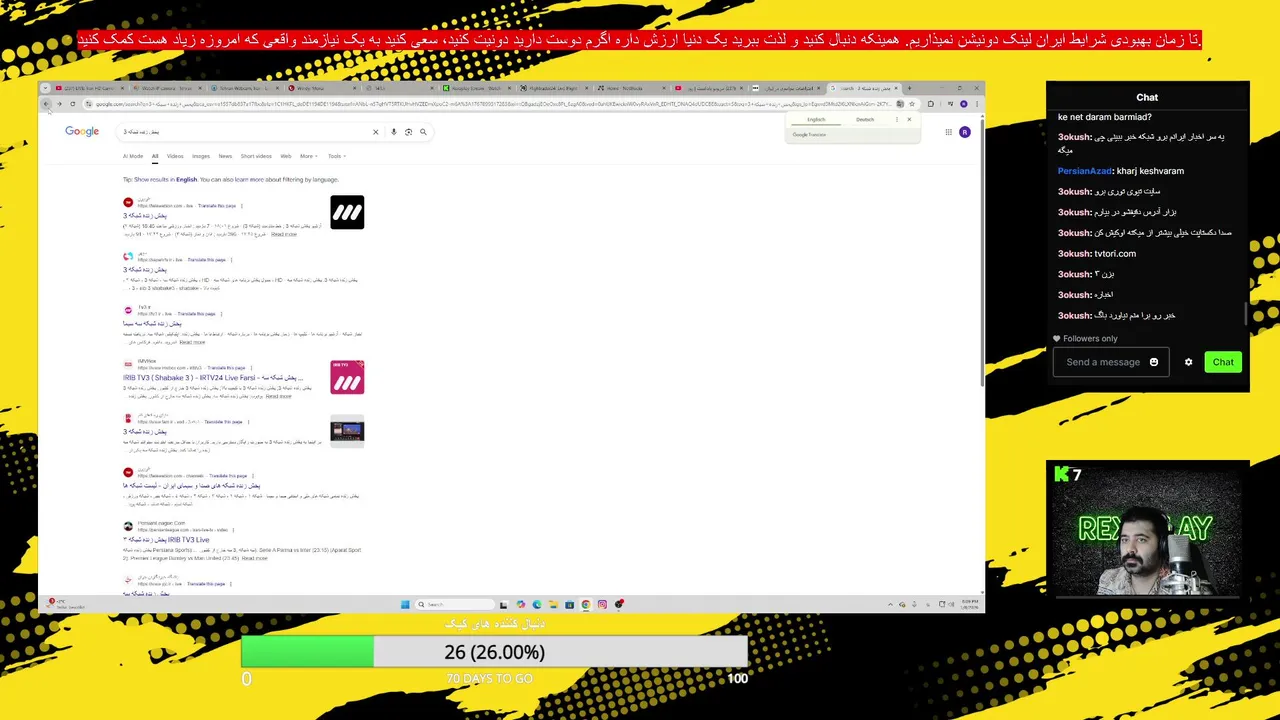Open Google Translate popup options menu
This screenshot has width=1280, height=720.
[896, 119]
